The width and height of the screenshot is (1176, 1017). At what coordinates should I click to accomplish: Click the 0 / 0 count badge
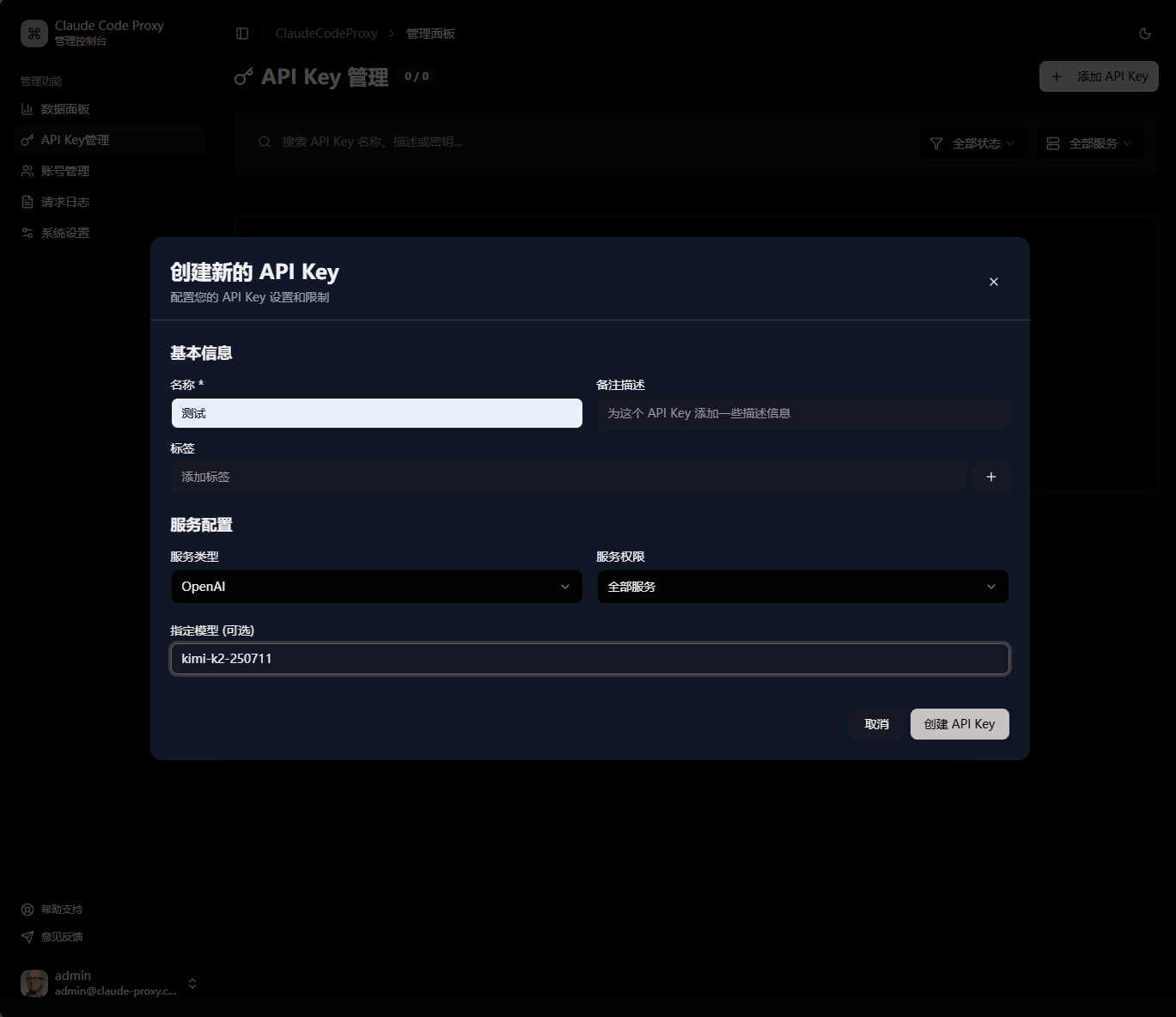[417, 76]
